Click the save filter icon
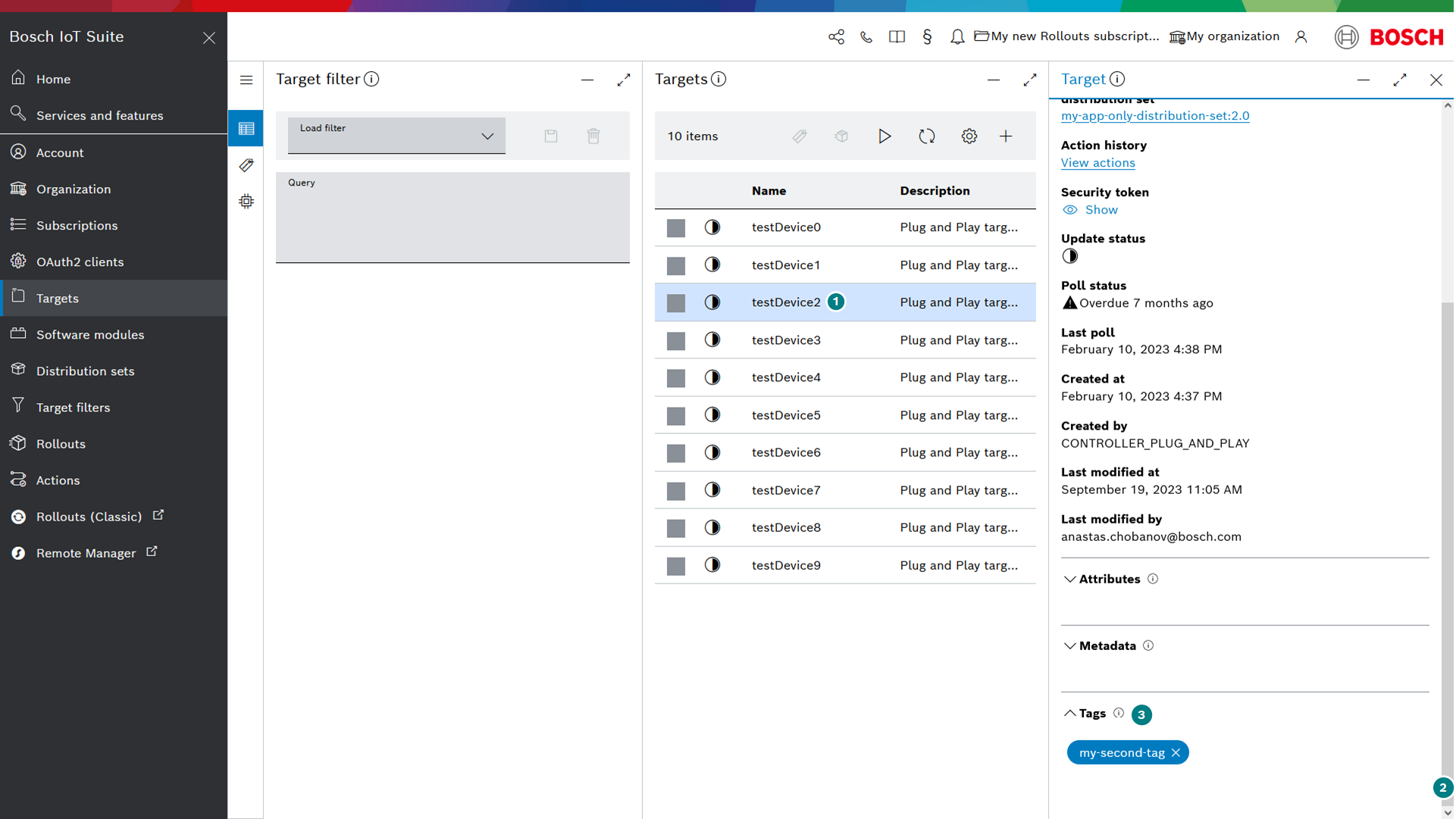The width and height of the screenshot is (1456, 819). [551, 136]
